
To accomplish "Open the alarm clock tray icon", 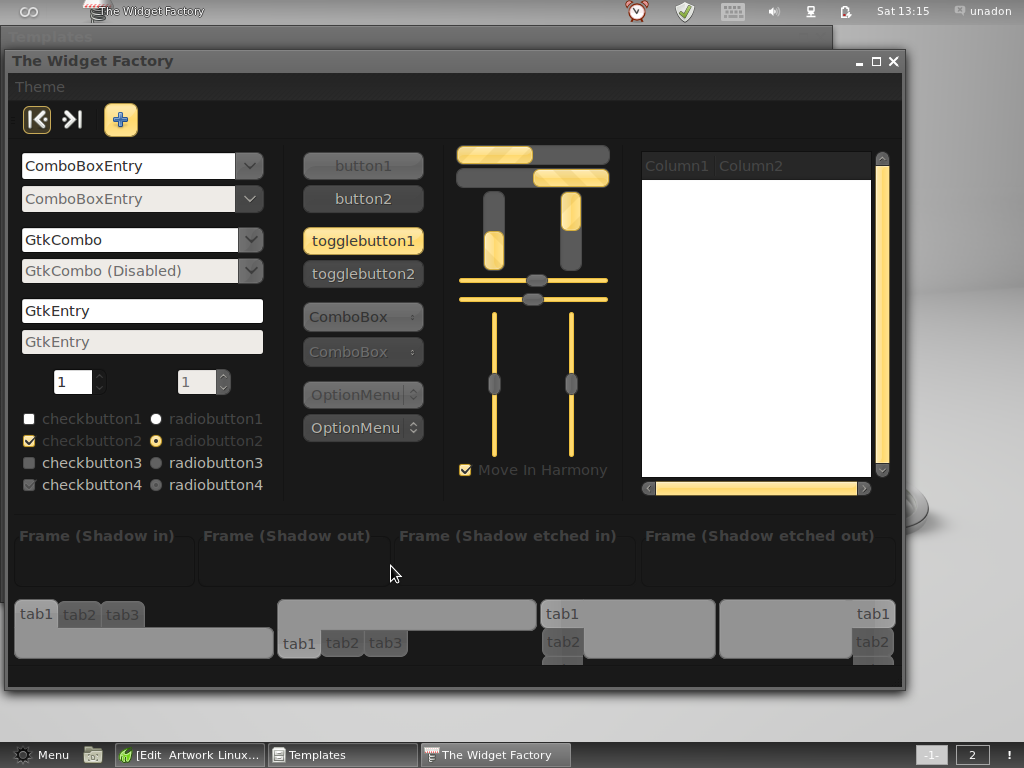I will tap(637, 11).
